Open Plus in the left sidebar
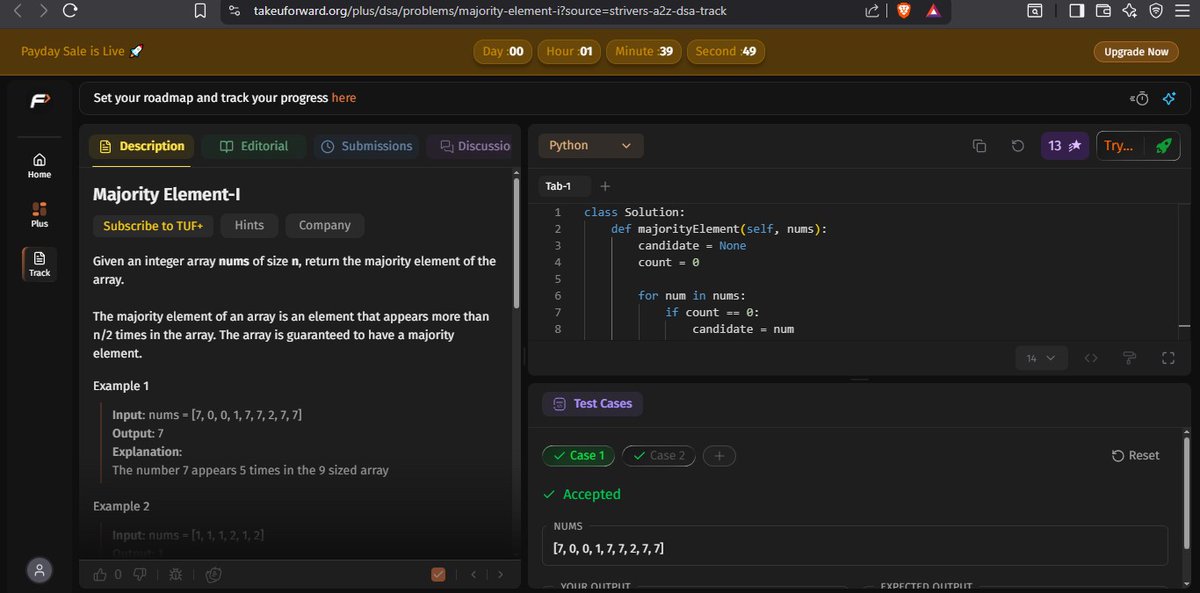 click(x=39, y=215)
